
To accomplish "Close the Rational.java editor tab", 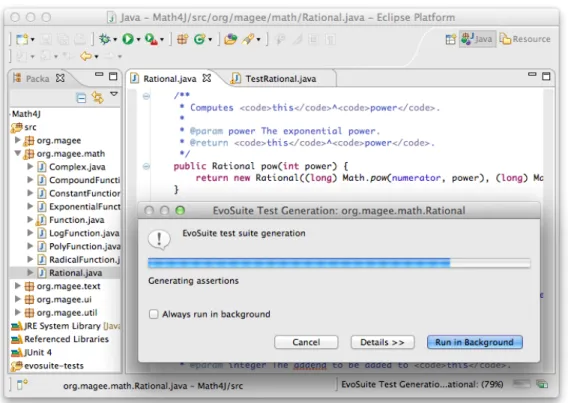I will [206, 78].
